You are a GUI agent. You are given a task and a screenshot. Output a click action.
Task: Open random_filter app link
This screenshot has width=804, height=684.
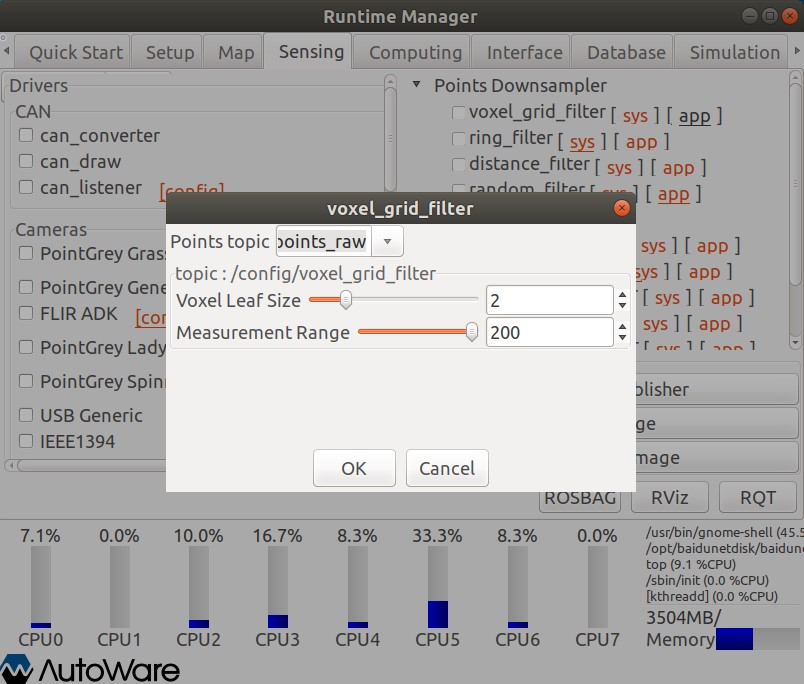pyautogui.click(x=673, y=195)
